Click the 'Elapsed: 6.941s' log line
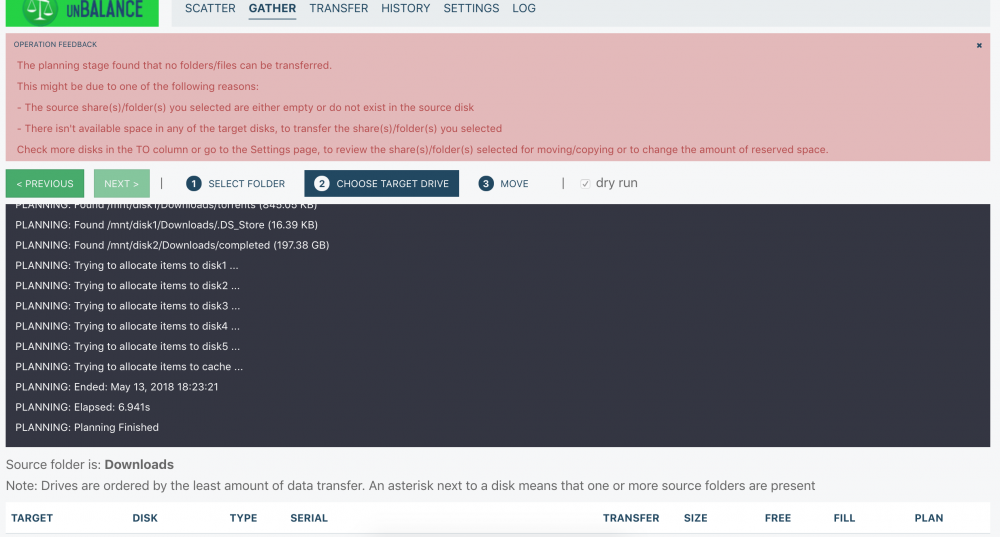The height and width of the screenshot is (537, 1000). (83, 407)
